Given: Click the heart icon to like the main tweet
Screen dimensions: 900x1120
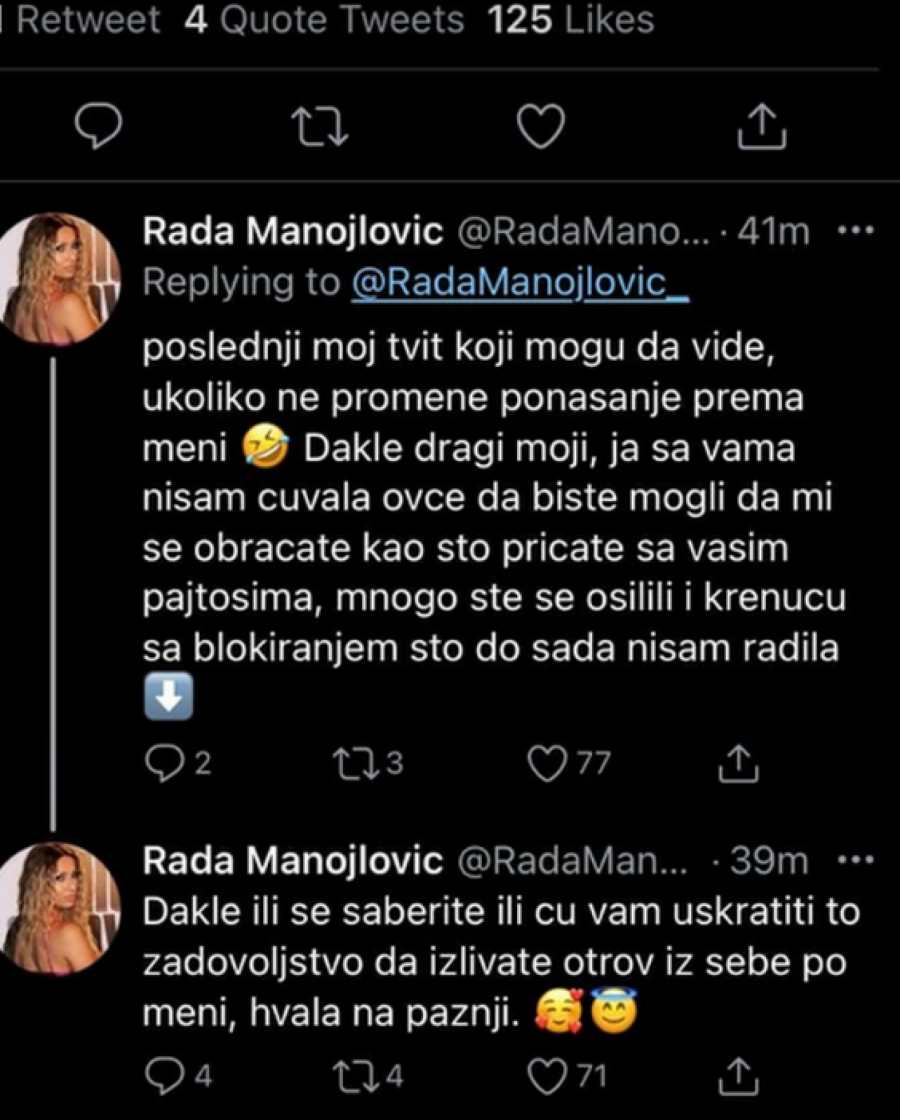Looking at the screenshot, I should [540, 126].
